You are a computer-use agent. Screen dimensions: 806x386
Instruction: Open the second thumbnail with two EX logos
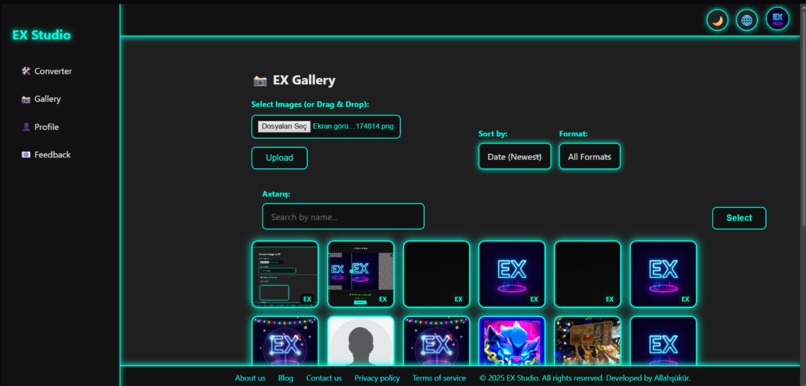coord(361,274)
